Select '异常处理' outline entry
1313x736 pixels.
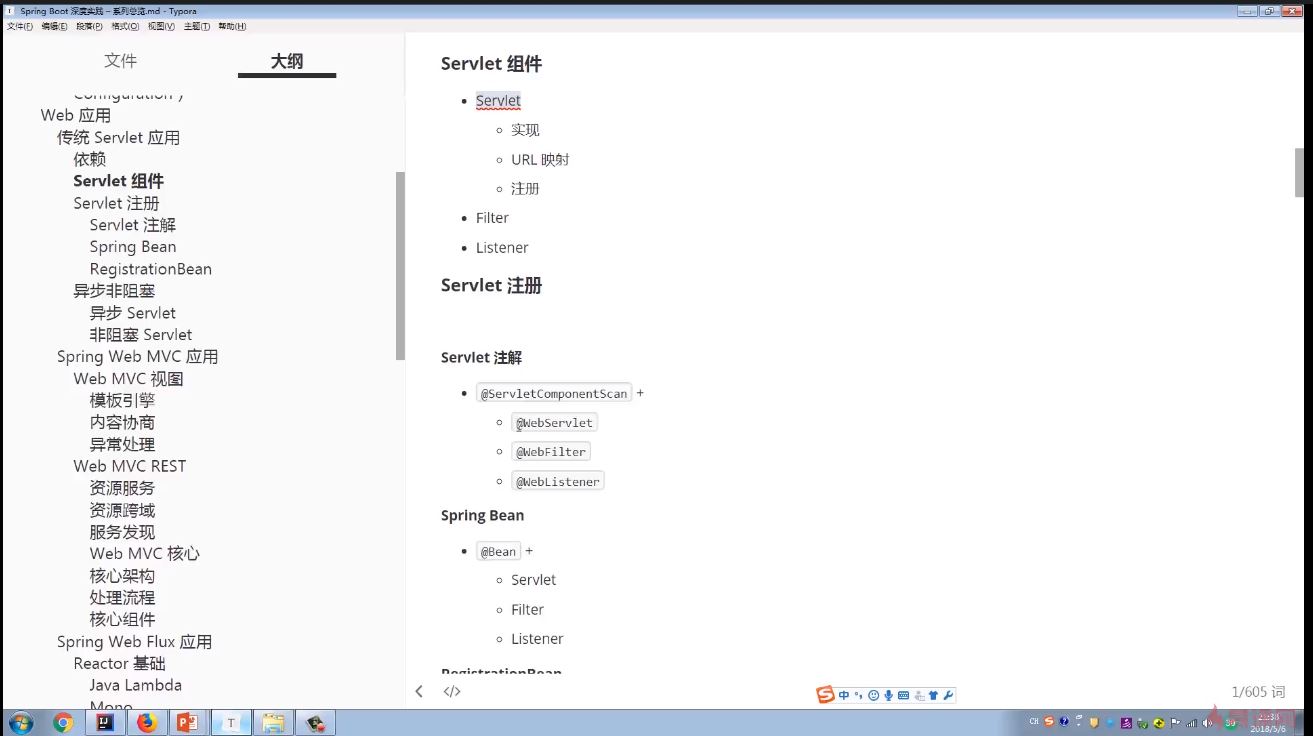[122, 444]
